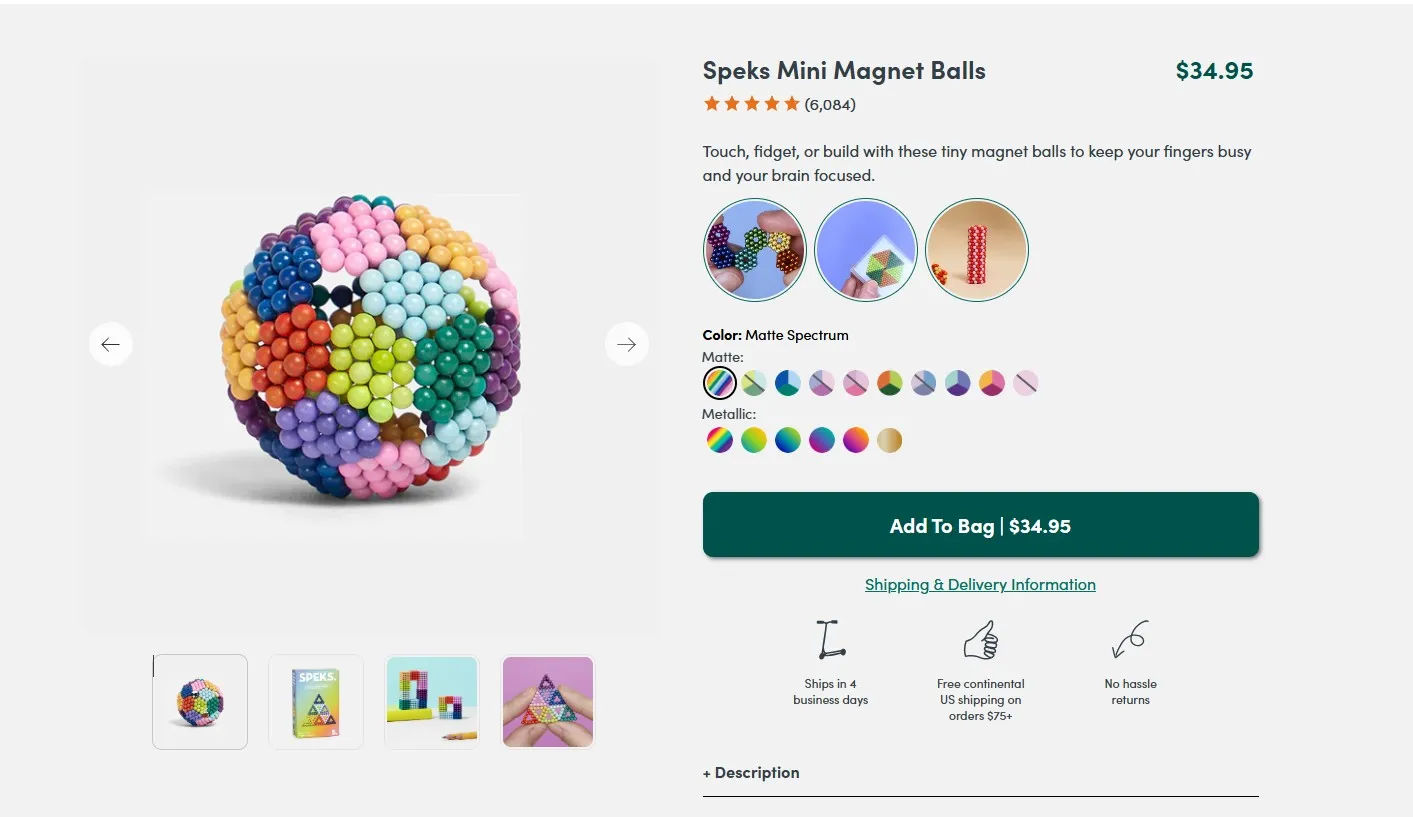
Task: Click the fifth star in the product rating
Action: pos(791,103)
